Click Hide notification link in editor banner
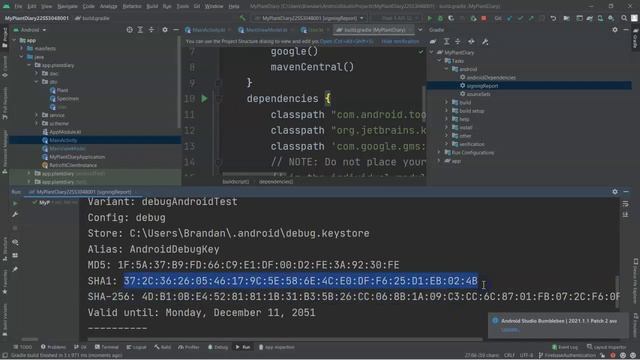 pyautogui.click(x=400, y=41)
